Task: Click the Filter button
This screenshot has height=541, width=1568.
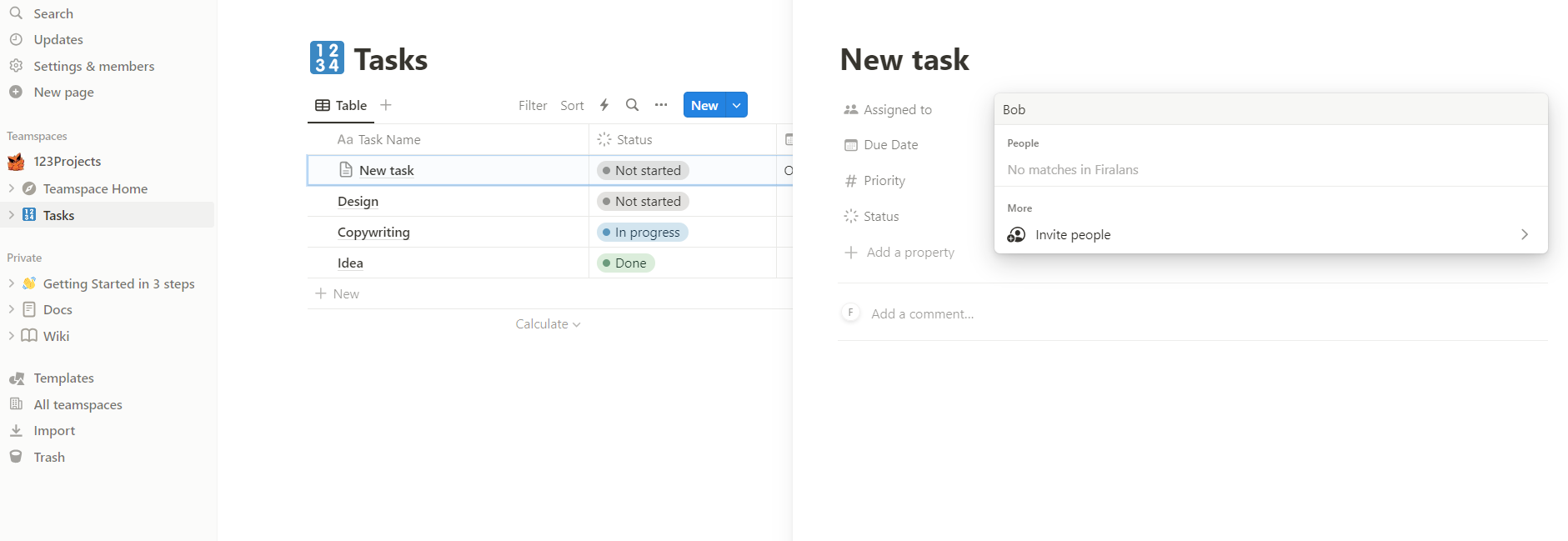Action: (533, 105)
